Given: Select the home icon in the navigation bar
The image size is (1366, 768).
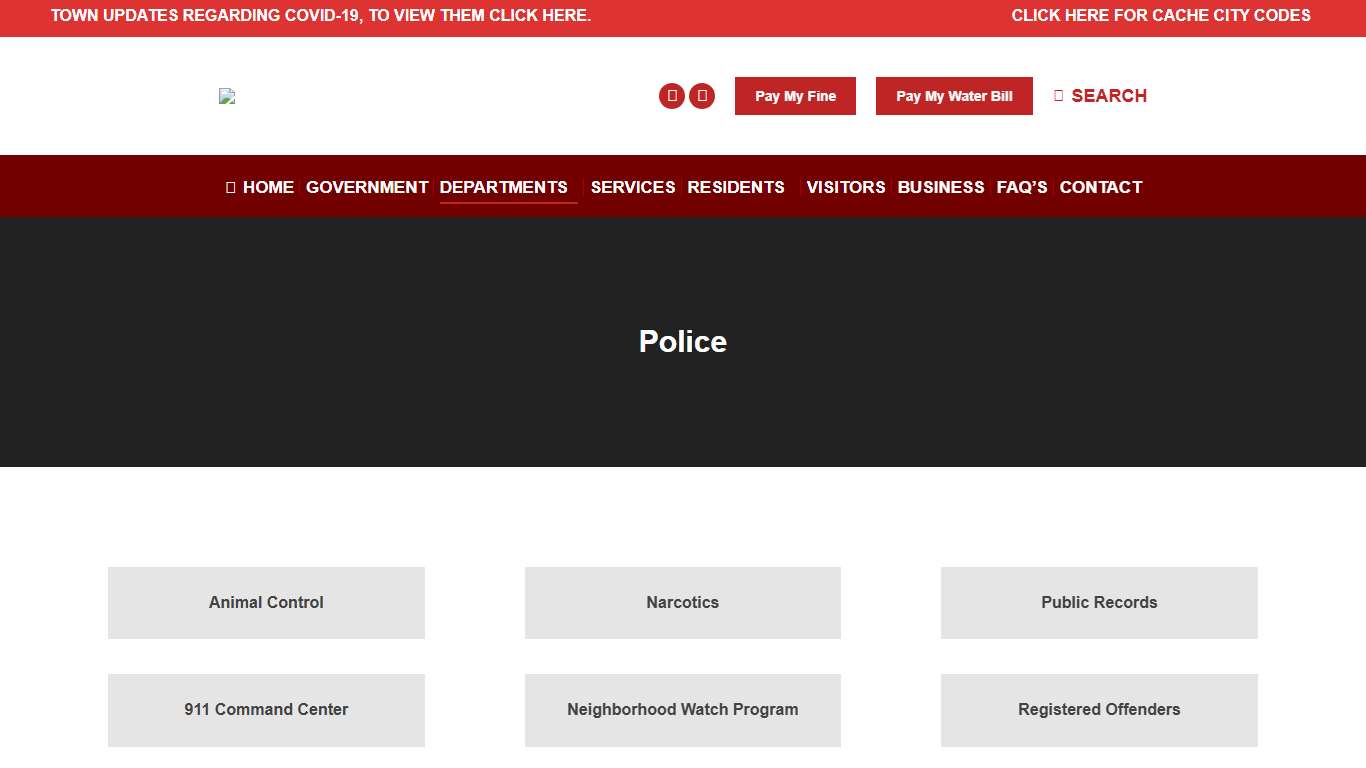Looking at the screenshot, I should tap(229, 186).
